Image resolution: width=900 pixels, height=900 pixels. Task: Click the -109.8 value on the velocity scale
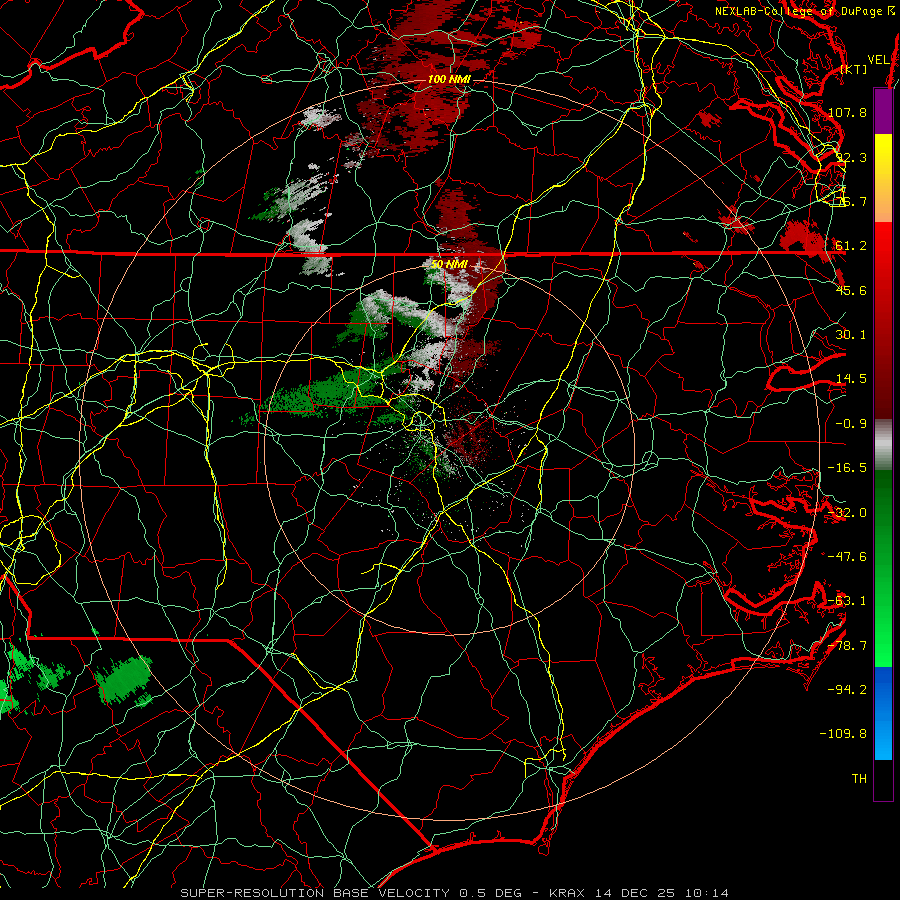click(843, 734)
